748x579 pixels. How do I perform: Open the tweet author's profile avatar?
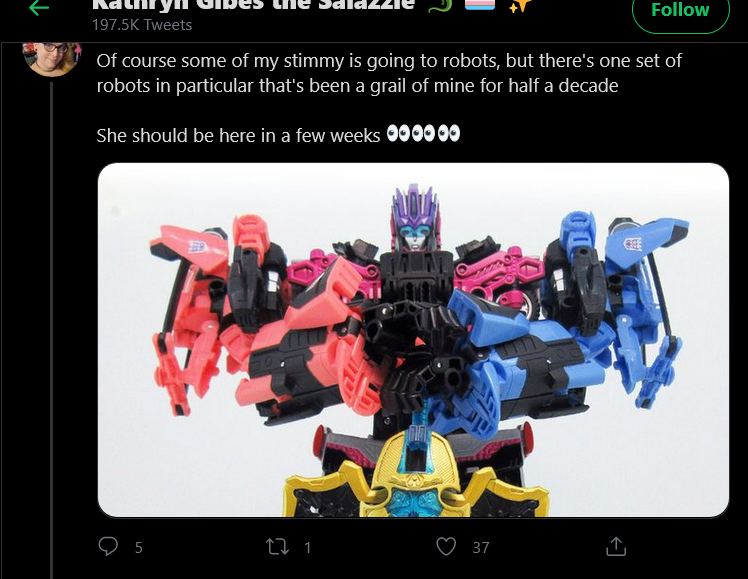click(52, 59)
